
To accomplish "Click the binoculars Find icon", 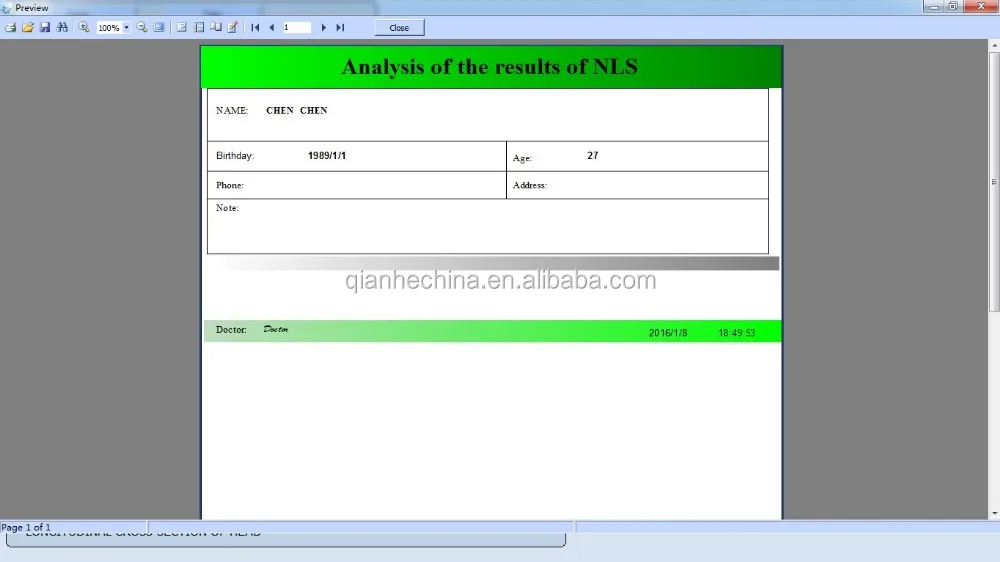I will (x=62, y=27).
